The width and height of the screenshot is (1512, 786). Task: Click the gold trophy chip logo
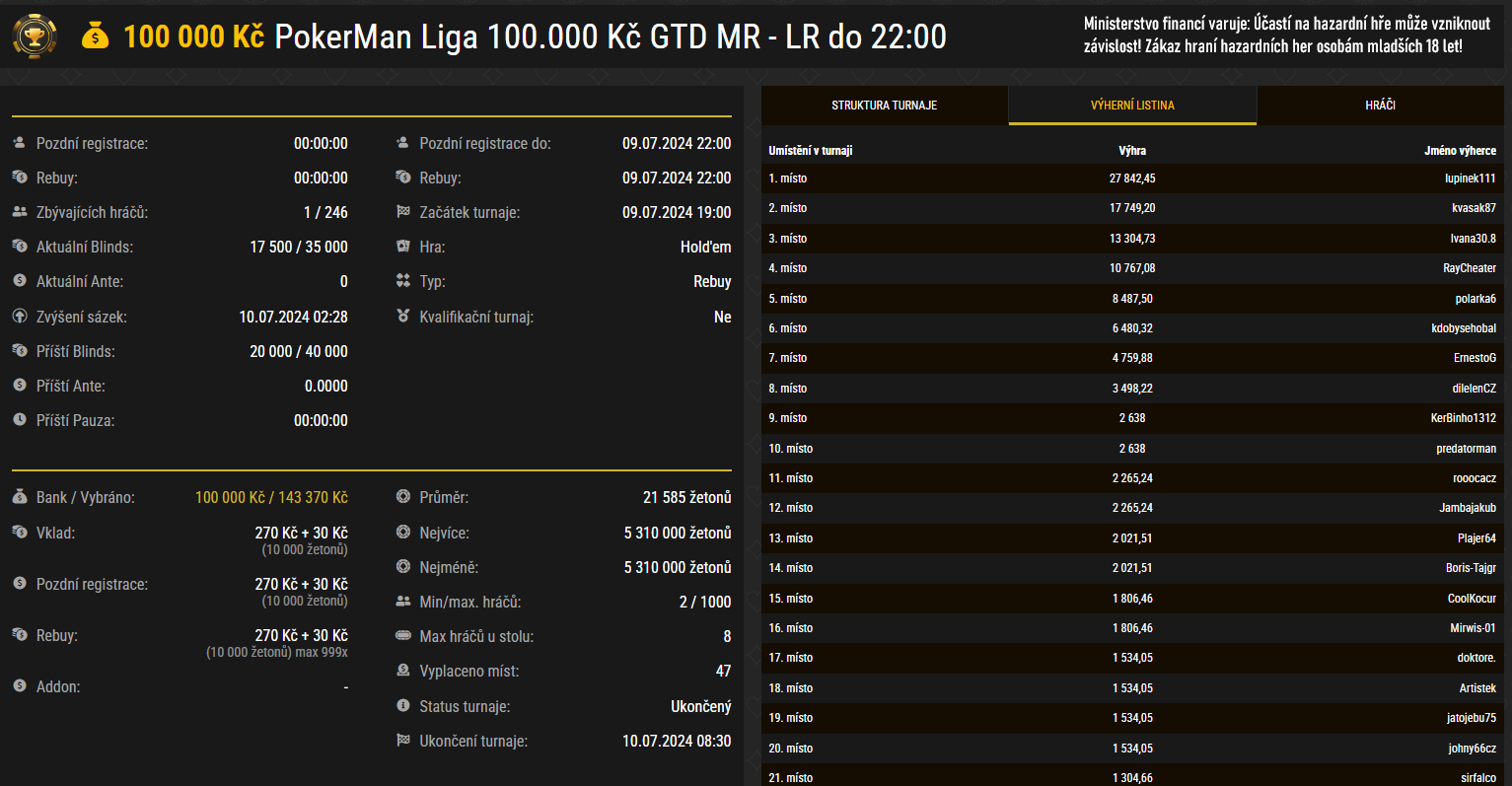[35, 36]
